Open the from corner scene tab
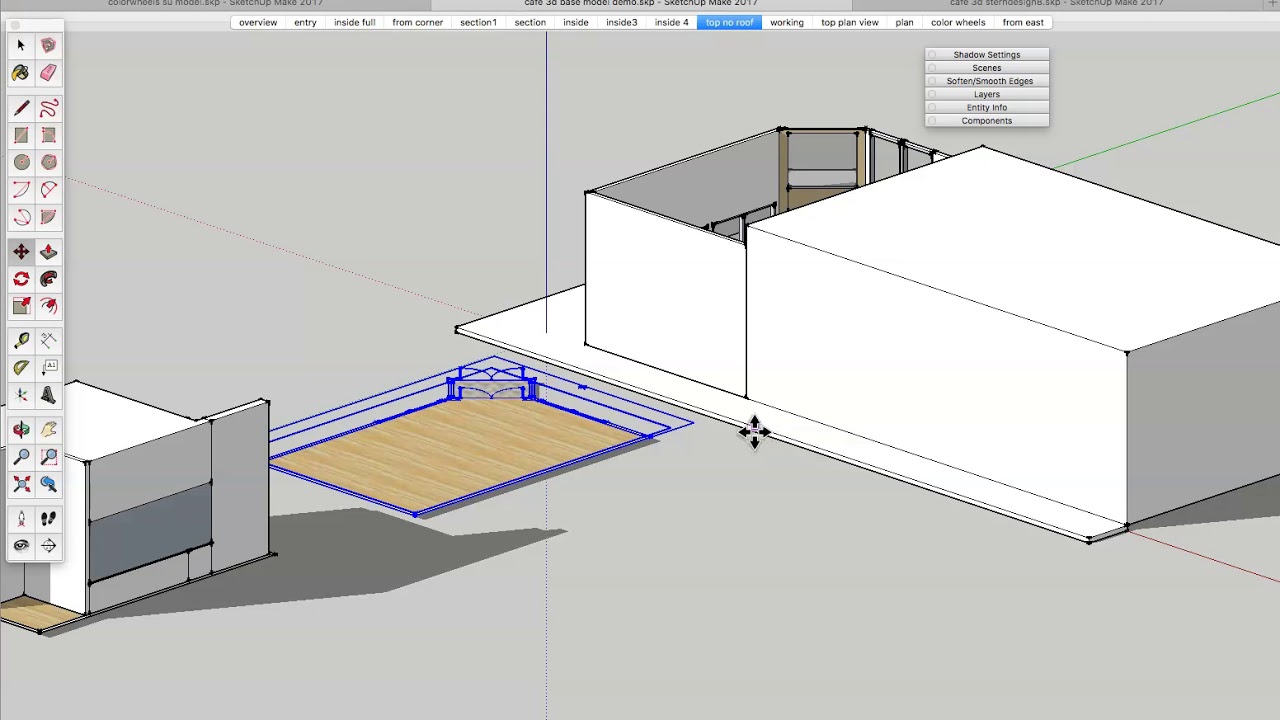Image resolution: width=1280 pixels, height=720 pixels. click(417, 22)
